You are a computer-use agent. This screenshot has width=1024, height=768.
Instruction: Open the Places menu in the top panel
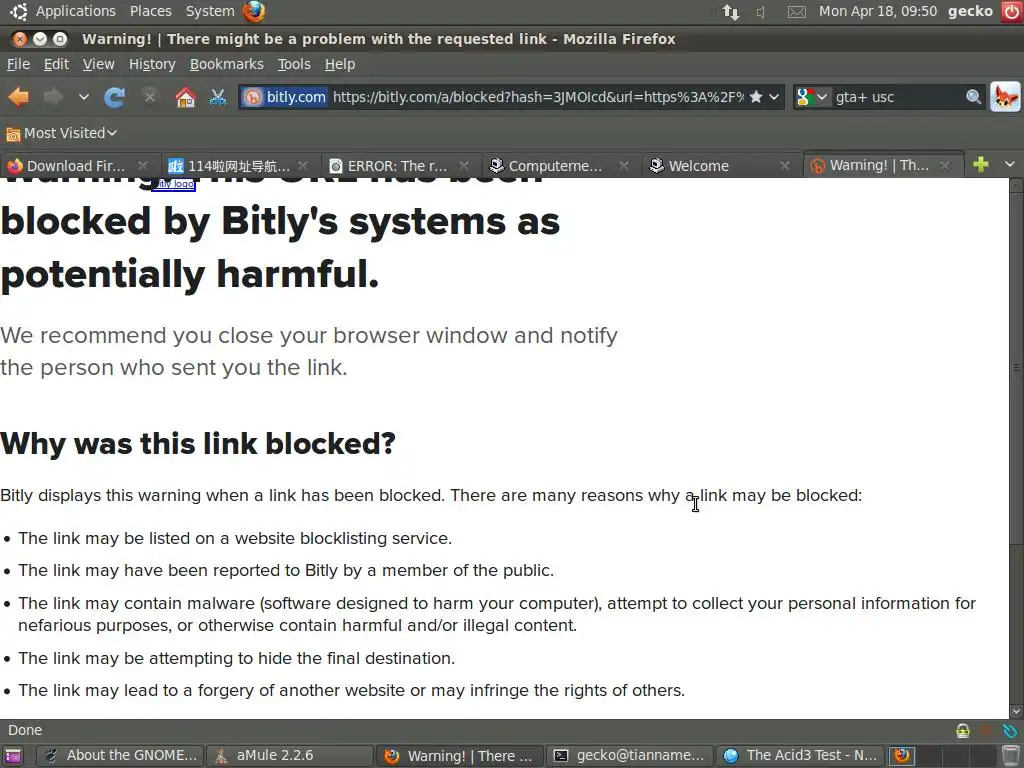(x=150, y=11)
